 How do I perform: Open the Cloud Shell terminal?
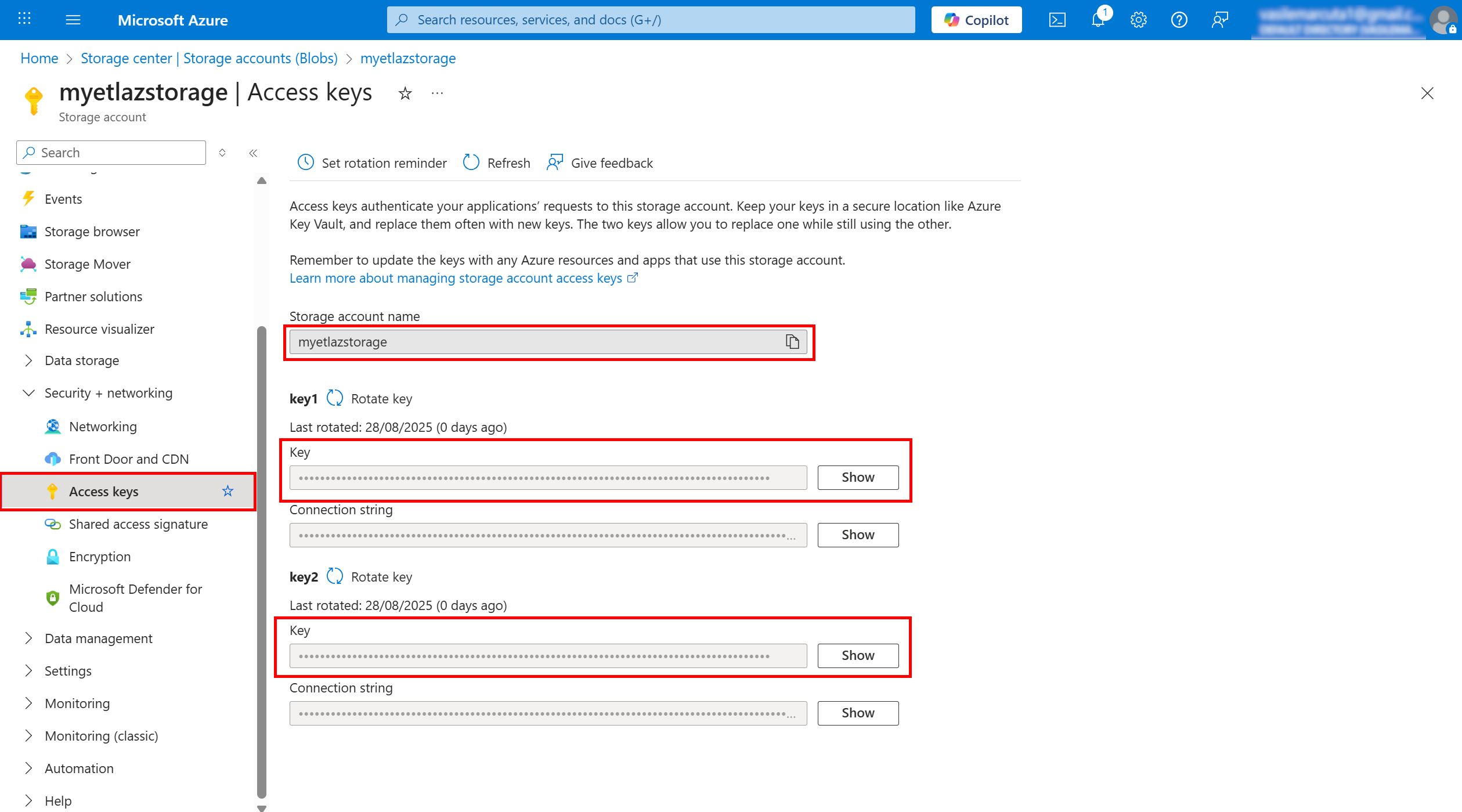click(x=1057, y=19)
